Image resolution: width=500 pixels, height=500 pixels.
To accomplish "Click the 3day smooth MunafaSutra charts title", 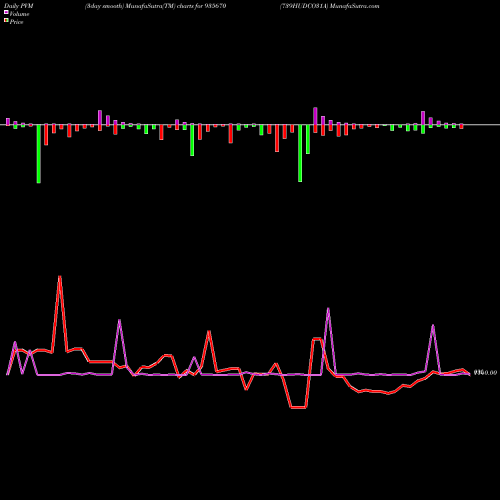I will pyautogui.click(x=155, y=6).
